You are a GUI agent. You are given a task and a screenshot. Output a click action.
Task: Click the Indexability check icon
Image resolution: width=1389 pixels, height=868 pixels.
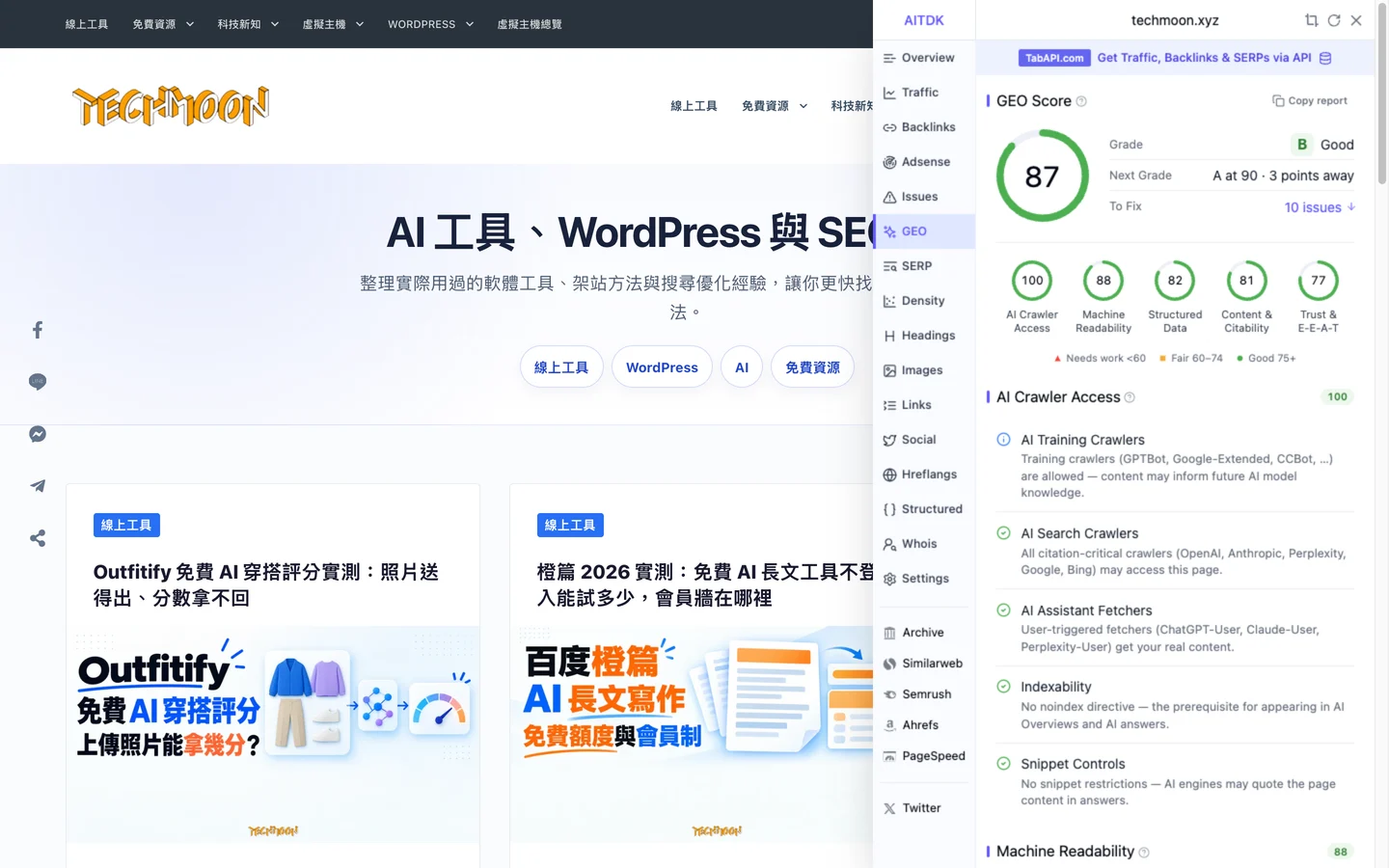pyautogui.click(x=1003, y=687)
